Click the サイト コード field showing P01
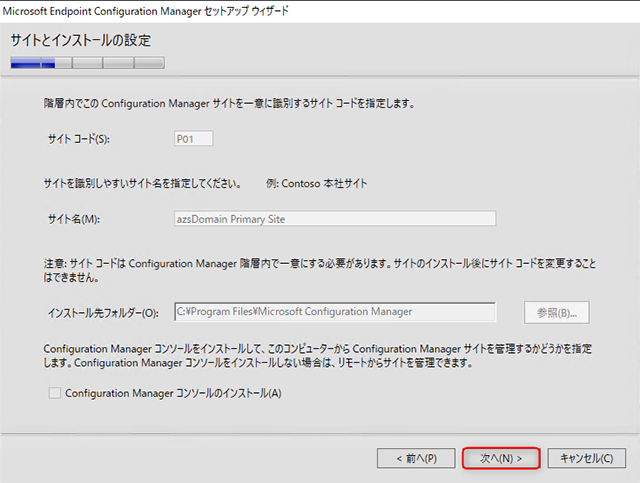Viewport: 640px width, 483px height. pos(193,139)
